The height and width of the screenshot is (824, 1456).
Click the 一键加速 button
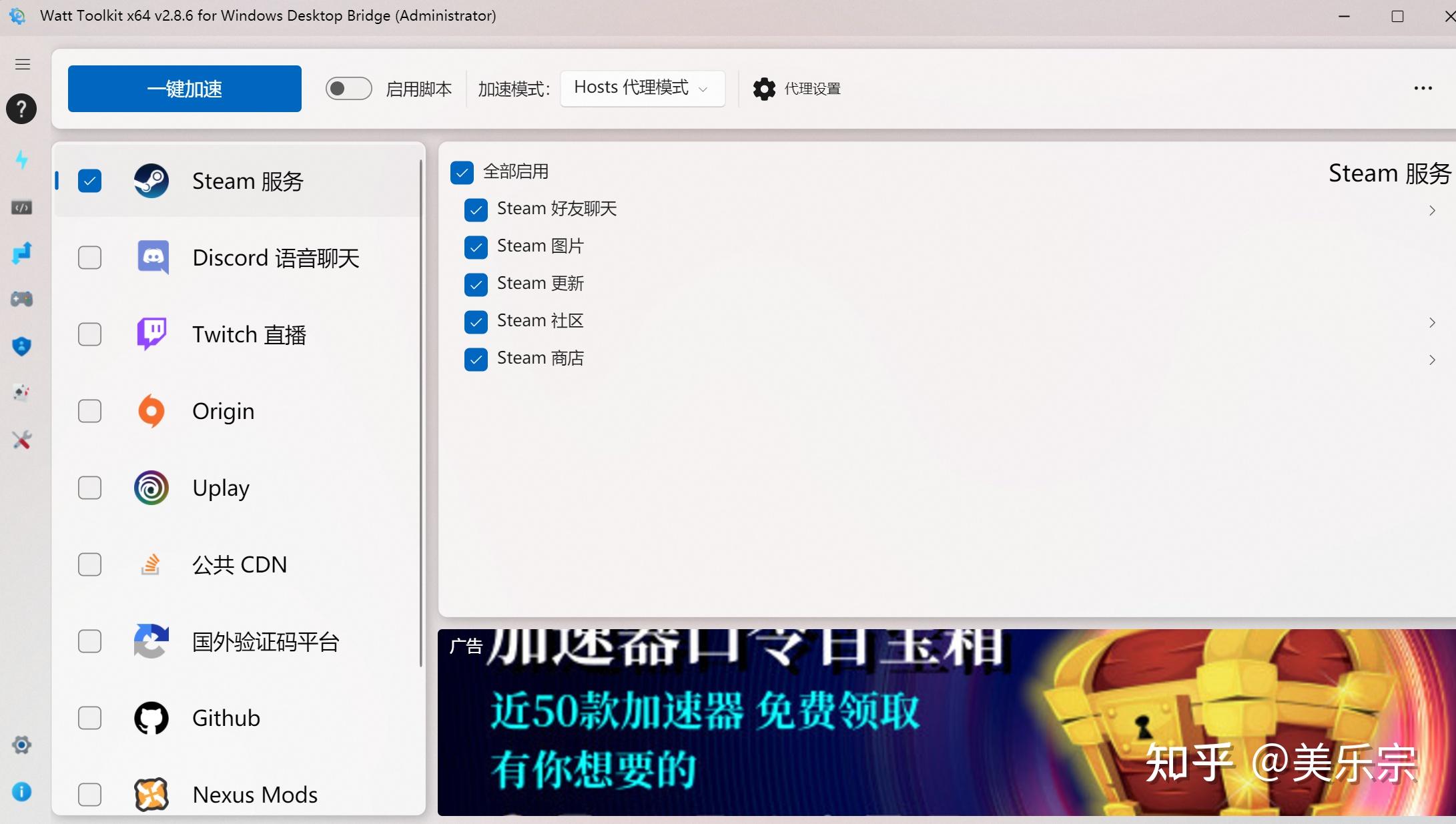coord(184,88)
